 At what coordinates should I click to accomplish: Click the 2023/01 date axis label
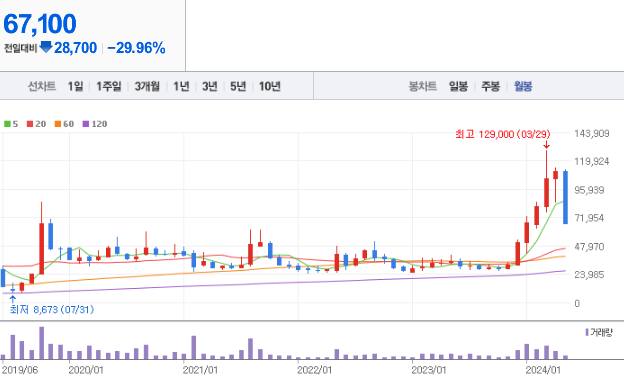click(x=429, y=370)
